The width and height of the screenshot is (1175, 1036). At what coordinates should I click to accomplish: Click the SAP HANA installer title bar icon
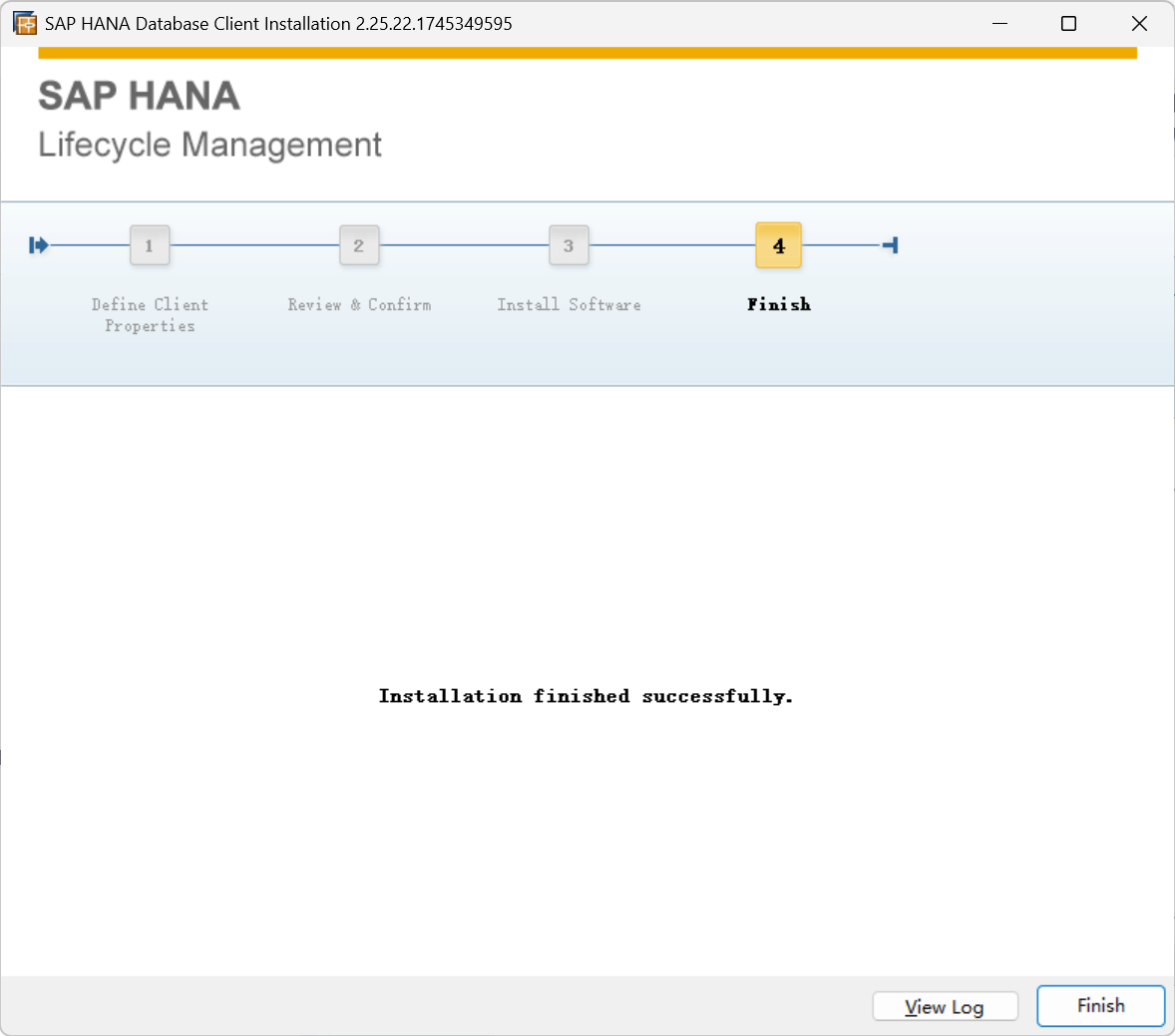coord(25,23)
